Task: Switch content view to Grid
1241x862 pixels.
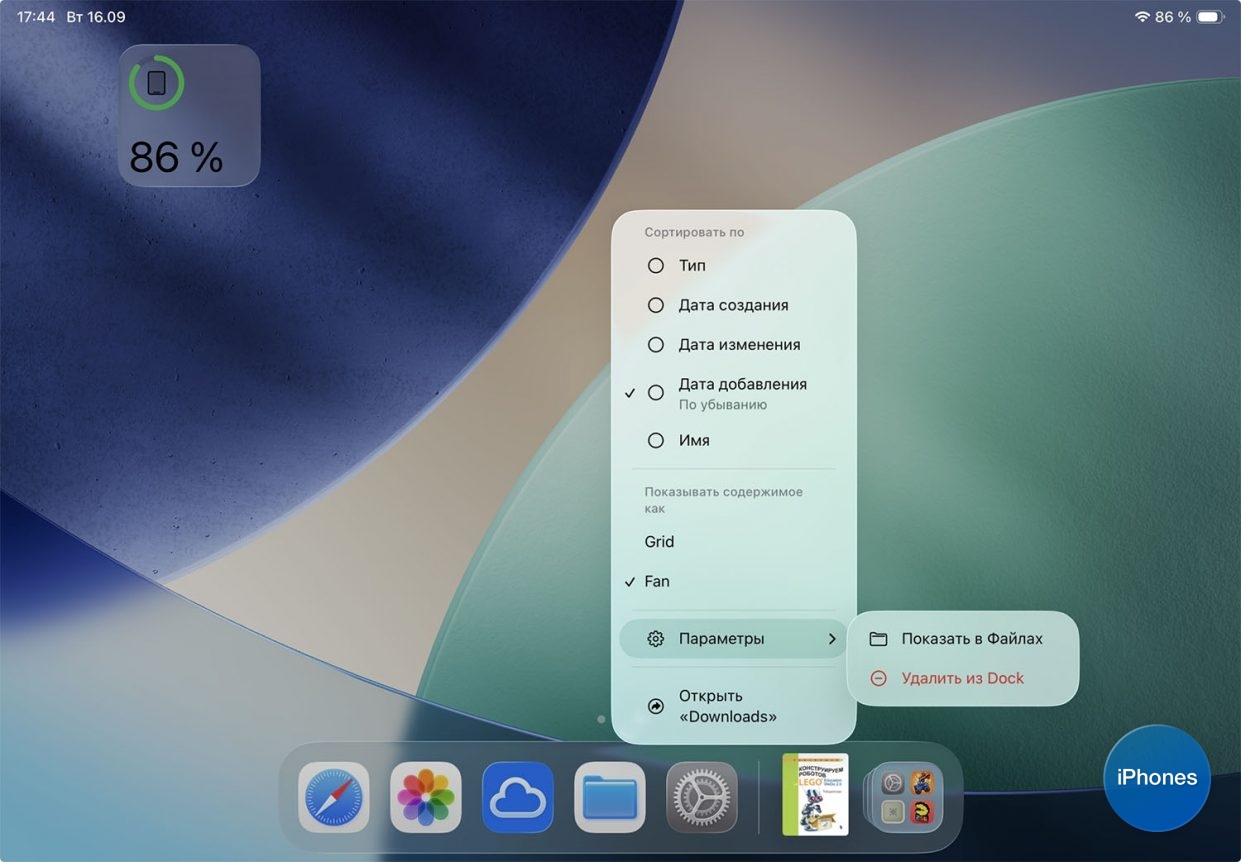Action: [660, 542]
